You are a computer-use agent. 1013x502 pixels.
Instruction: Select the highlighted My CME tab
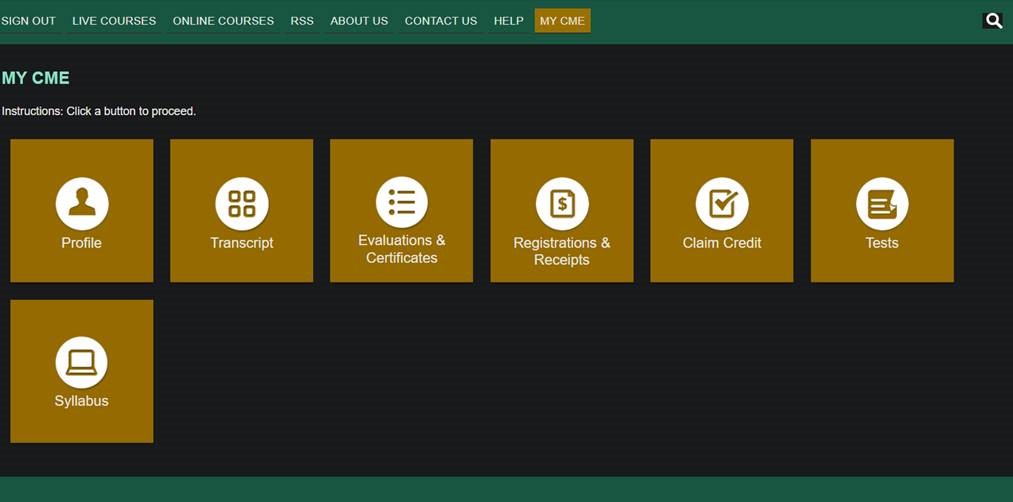[562, 21]
